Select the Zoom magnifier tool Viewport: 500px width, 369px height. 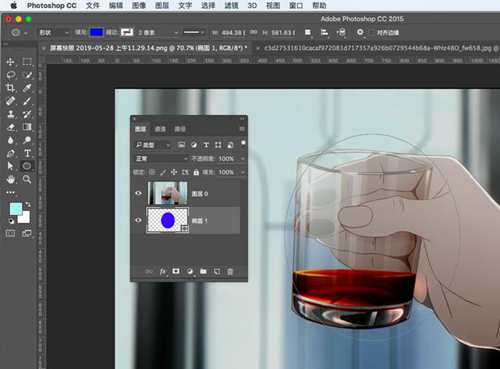(27, 180)
